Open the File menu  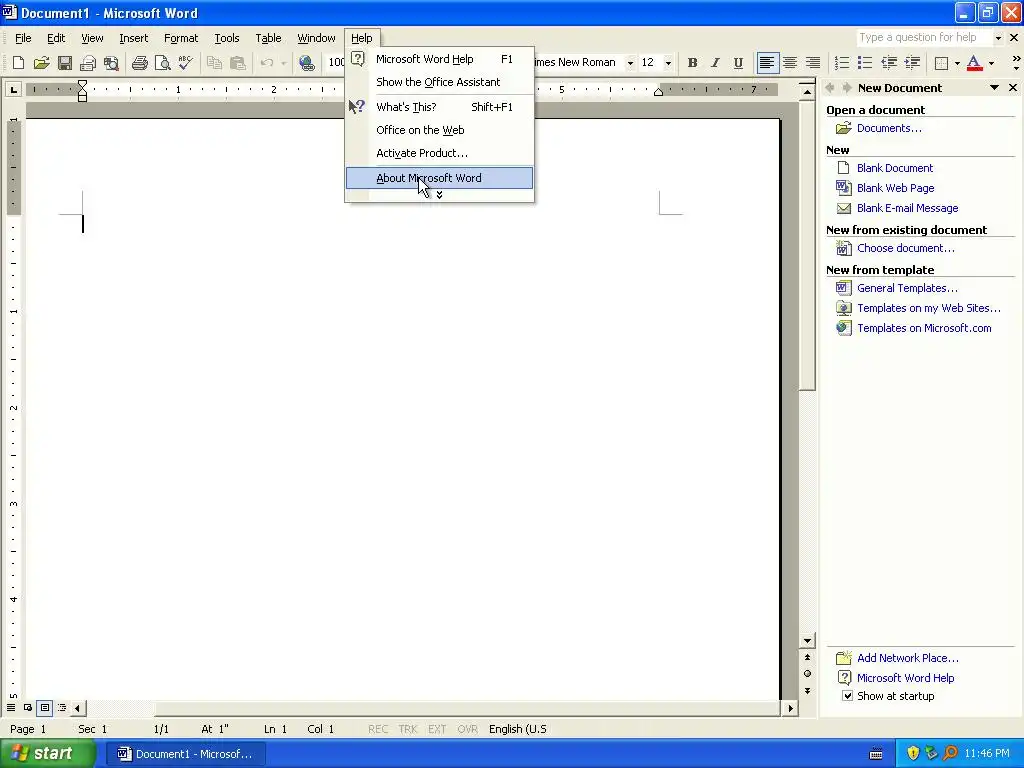[x=23, y=38]
